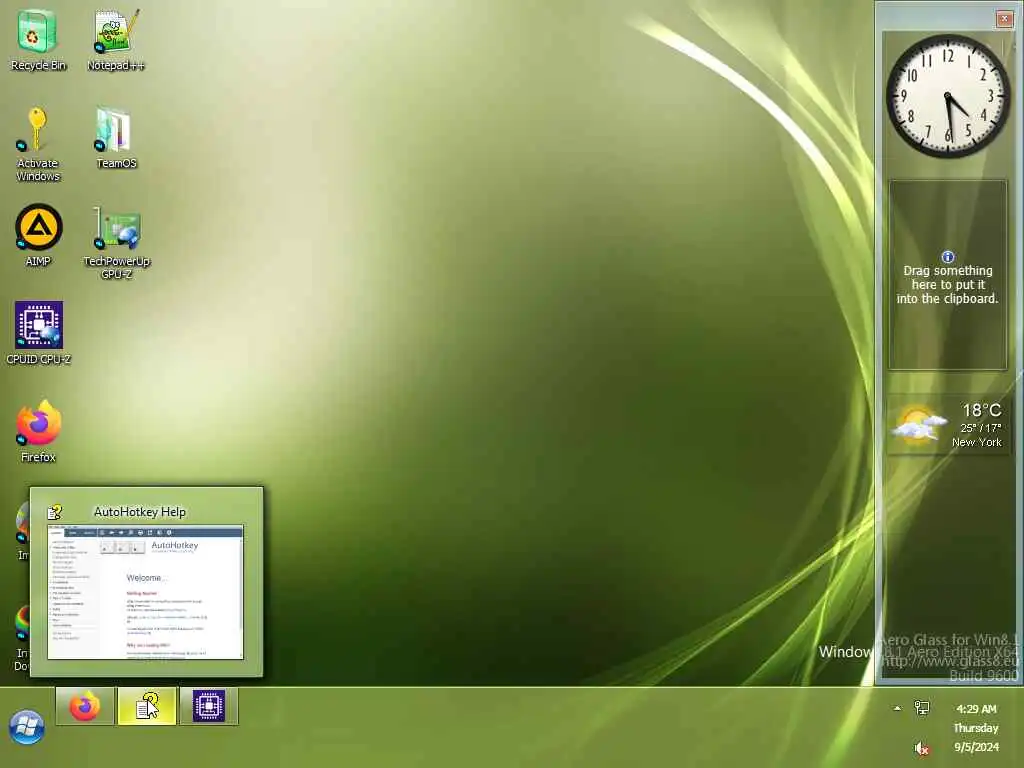Screen dimensions: 1024x768
Task: Click the AutoHotkey Help taskbar button
Action: (147, 706)
